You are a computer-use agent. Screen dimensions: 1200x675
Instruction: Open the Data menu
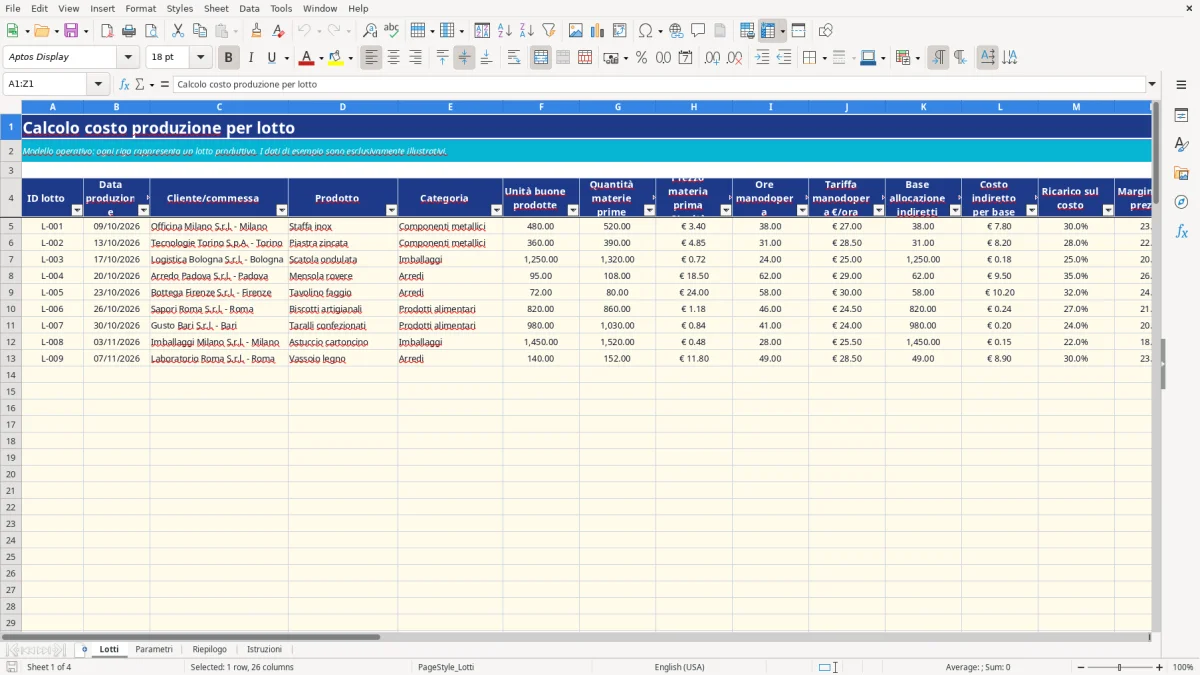(249, 8)
